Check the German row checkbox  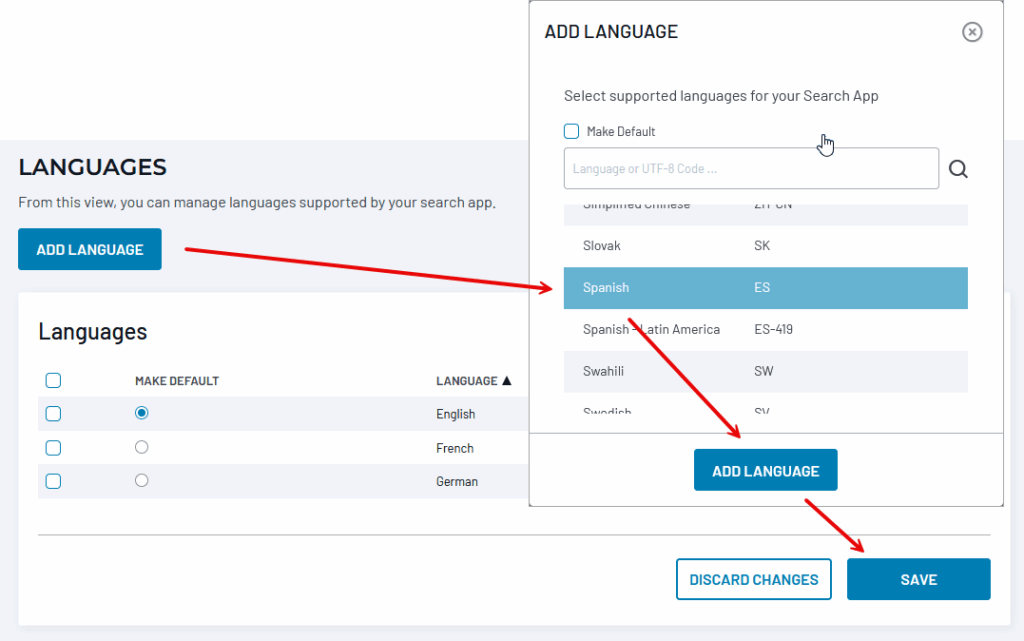(x=54, y=481)
